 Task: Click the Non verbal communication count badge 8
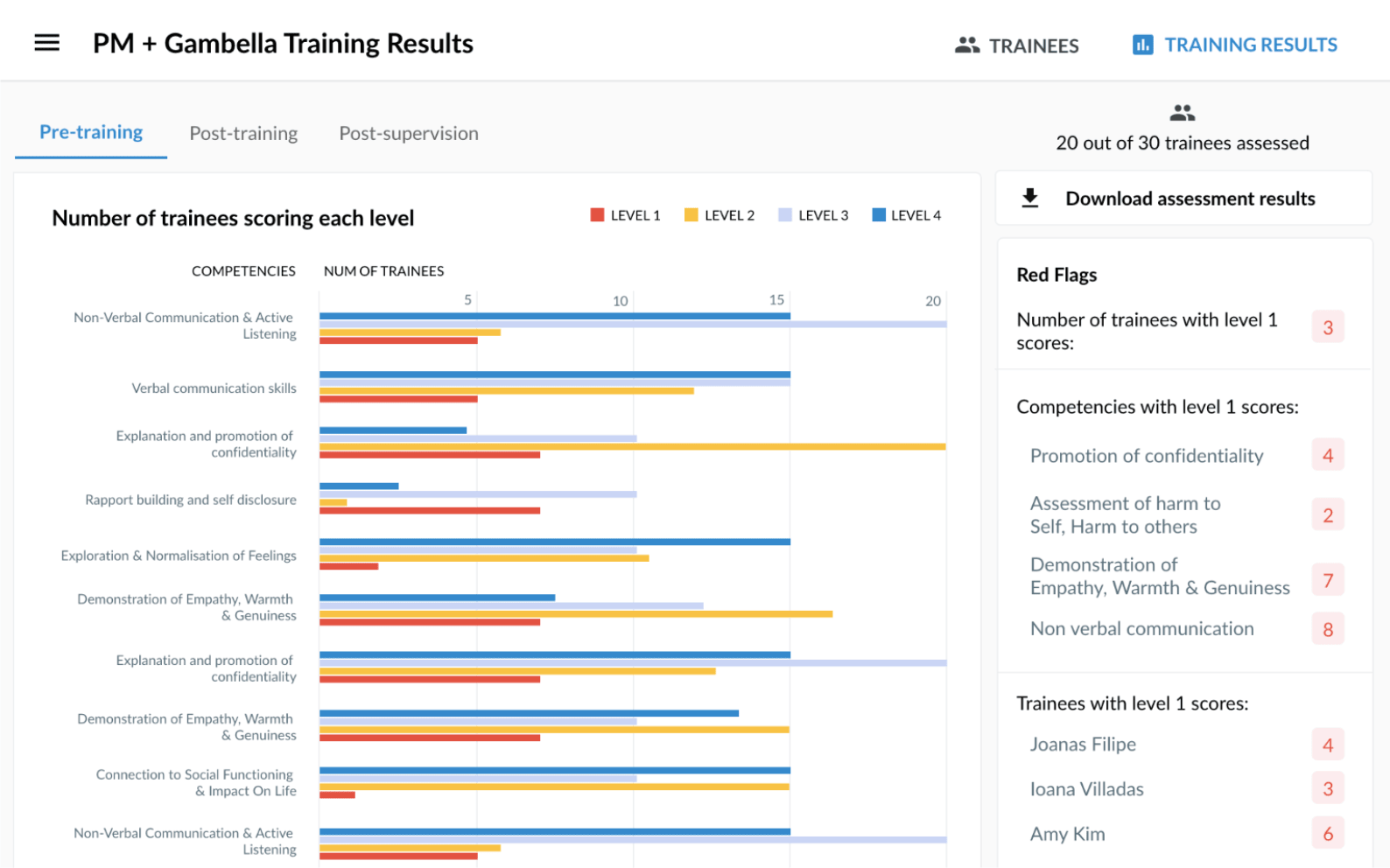tap(1327, 629)
